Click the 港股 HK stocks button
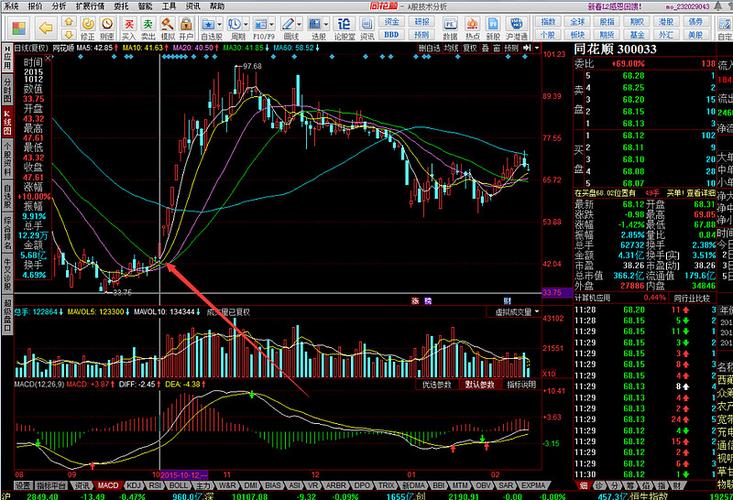 666,21
